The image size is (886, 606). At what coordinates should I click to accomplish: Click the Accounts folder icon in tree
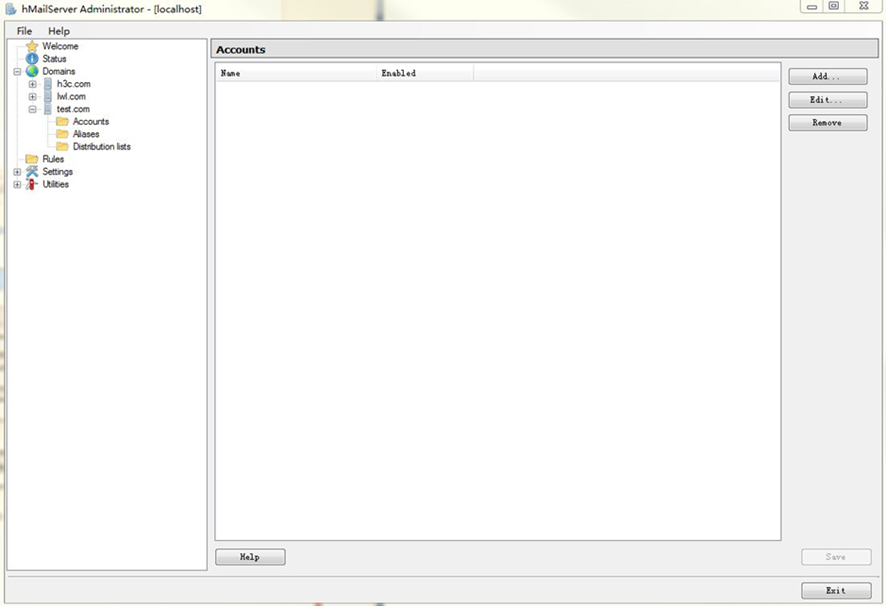click(x=62, y=122)
